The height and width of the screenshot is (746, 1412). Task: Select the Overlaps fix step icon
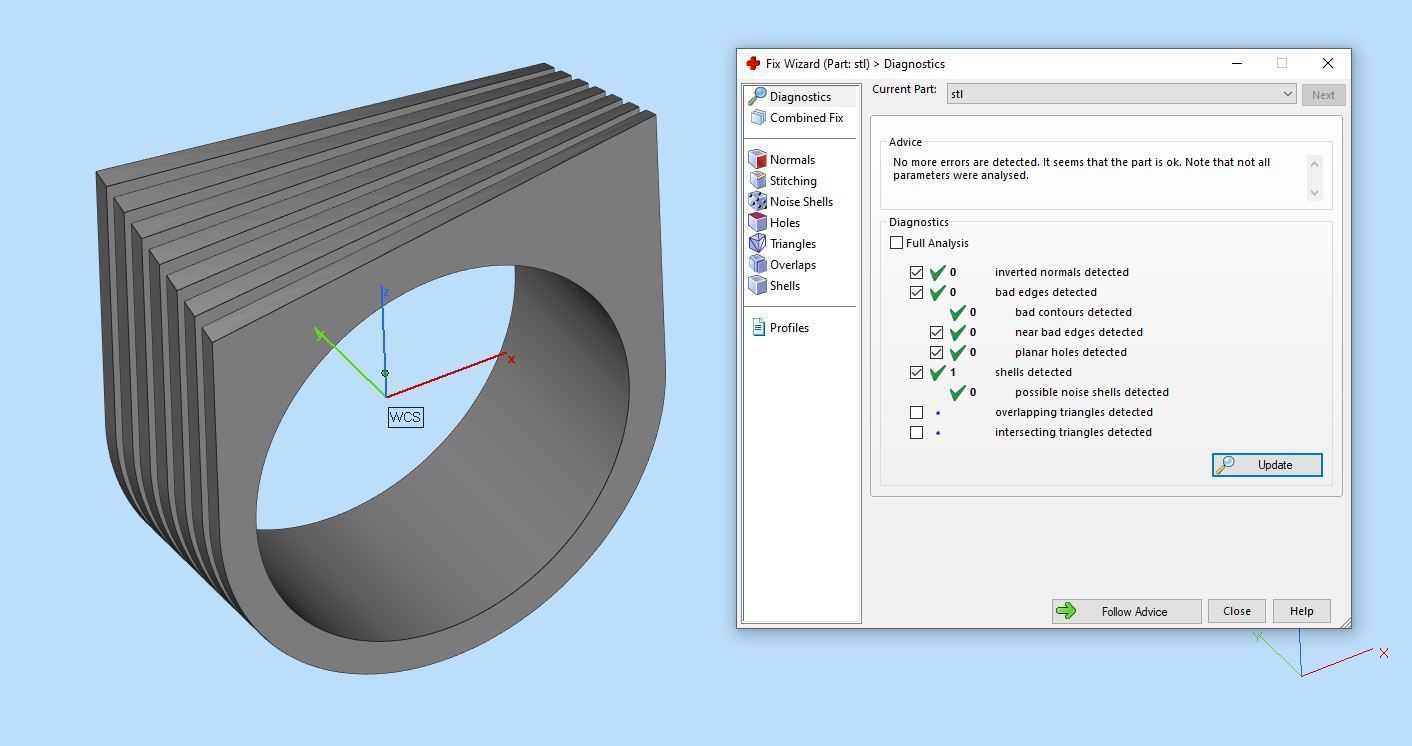[x=758, y=264]
